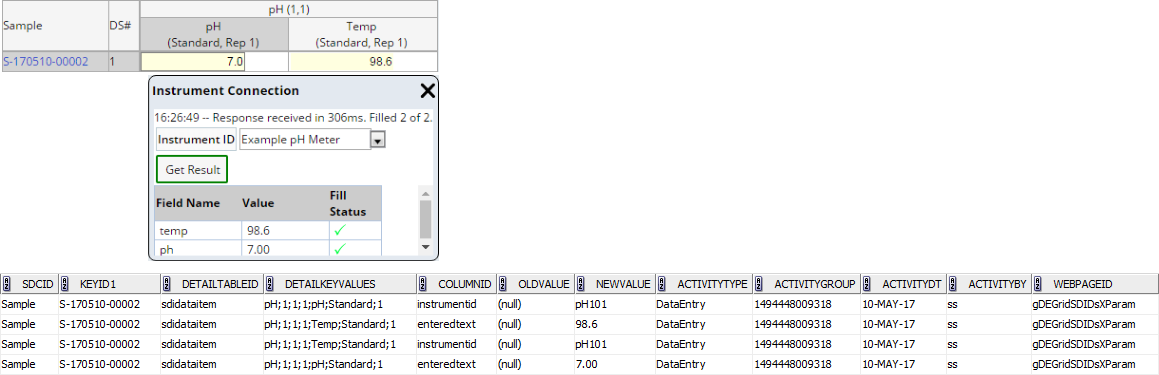This screenshot has width=1159, height=375.
Task: Click the sort icon in COLUMNID column header
Action: coord(423,284)
